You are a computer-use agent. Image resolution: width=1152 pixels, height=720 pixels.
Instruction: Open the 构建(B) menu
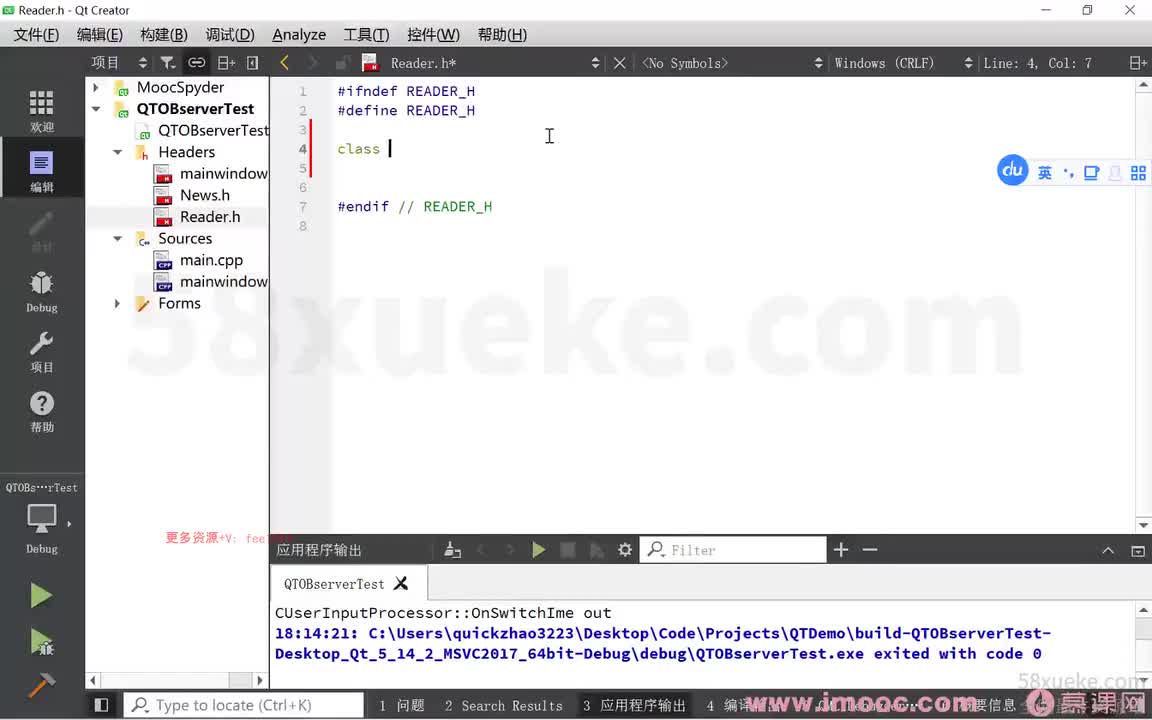click(x=163, y=35)
